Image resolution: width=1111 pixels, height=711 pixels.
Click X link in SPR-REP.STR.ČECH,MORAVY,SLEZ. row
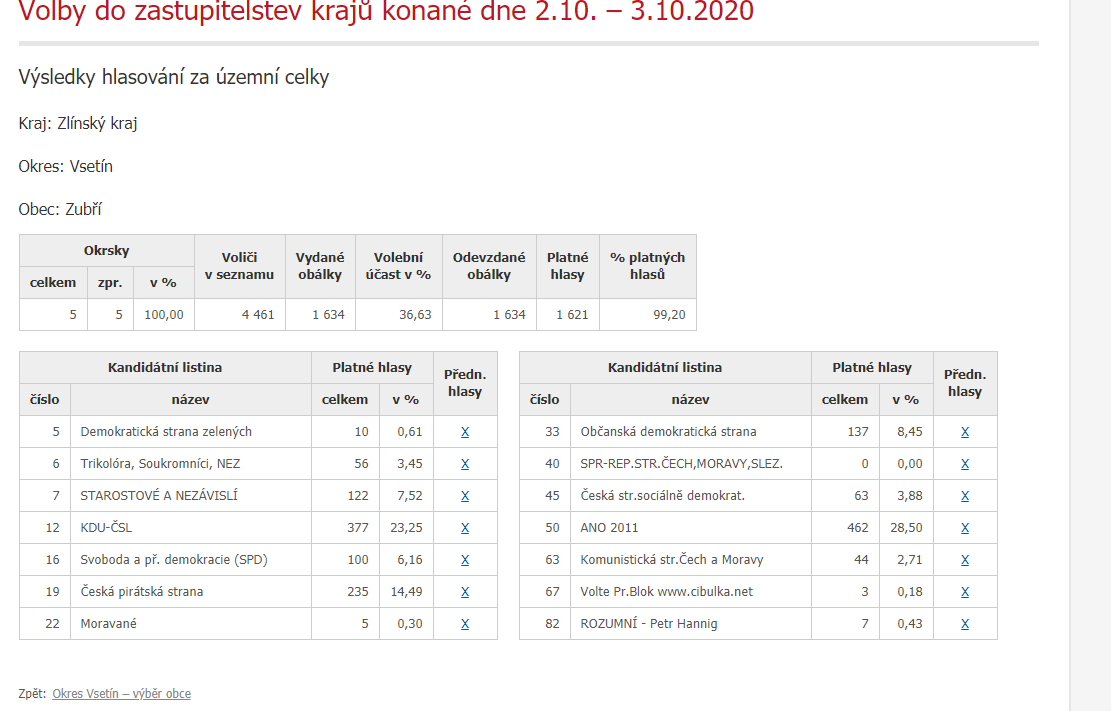click(x=965, y=464)
